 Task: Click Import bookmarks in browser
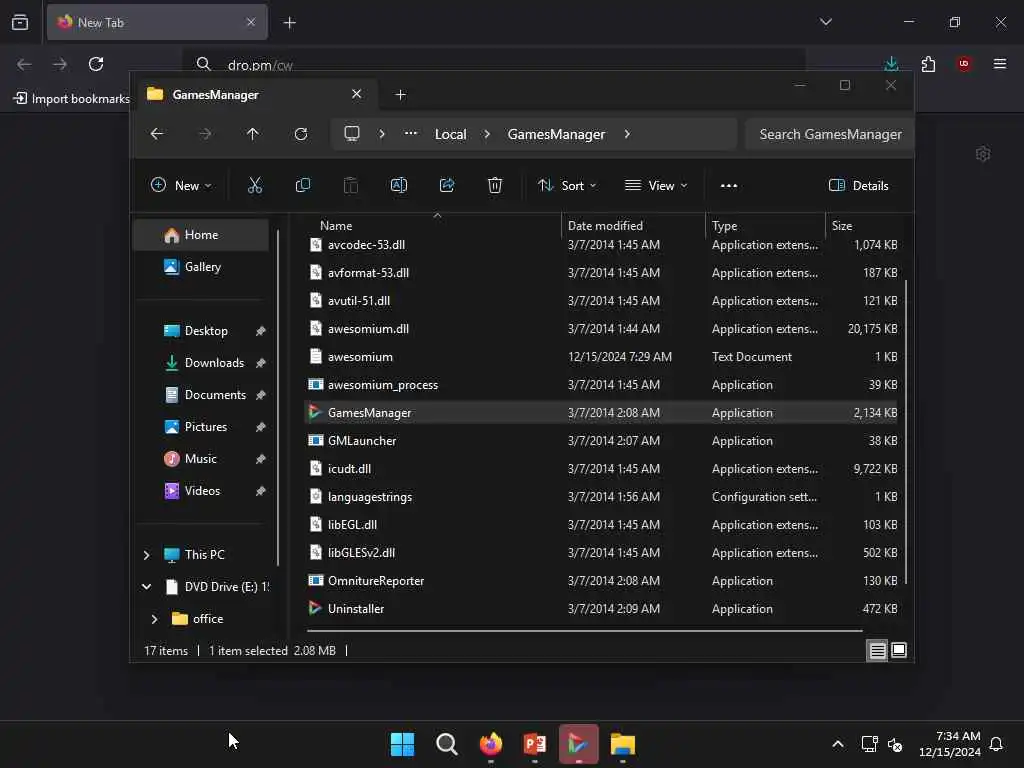pos(72,99)
